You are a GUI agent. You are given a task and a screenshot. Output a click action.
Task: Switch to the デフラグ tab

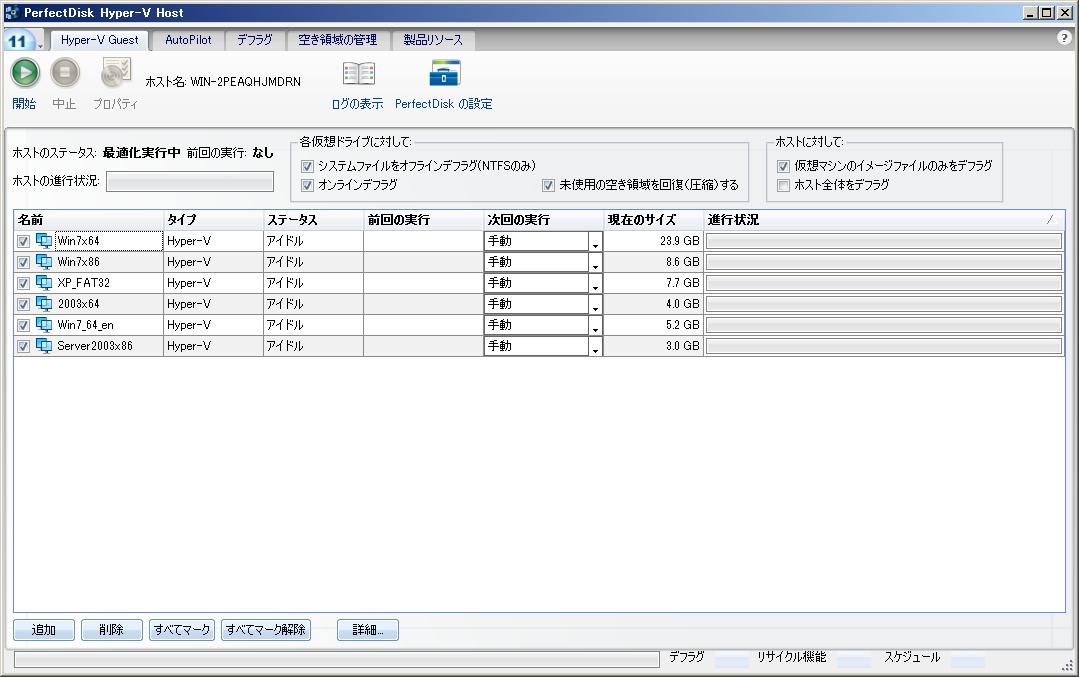click(x=255, y=40)
